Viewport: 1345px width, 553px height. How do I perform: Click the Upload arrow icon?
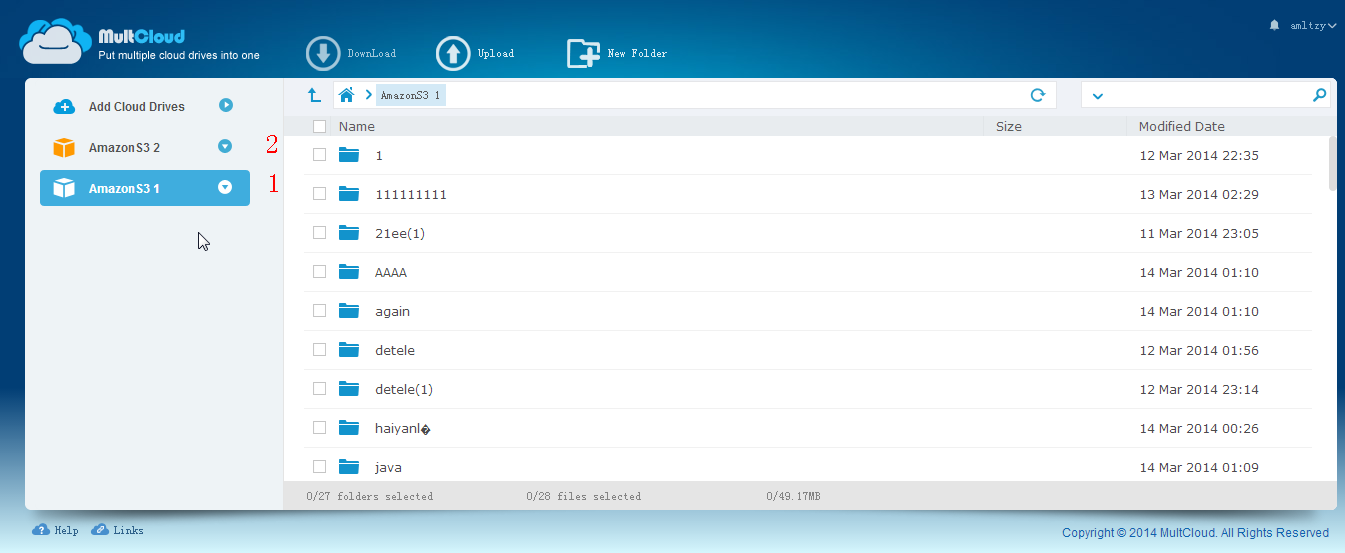coord(453,53)
